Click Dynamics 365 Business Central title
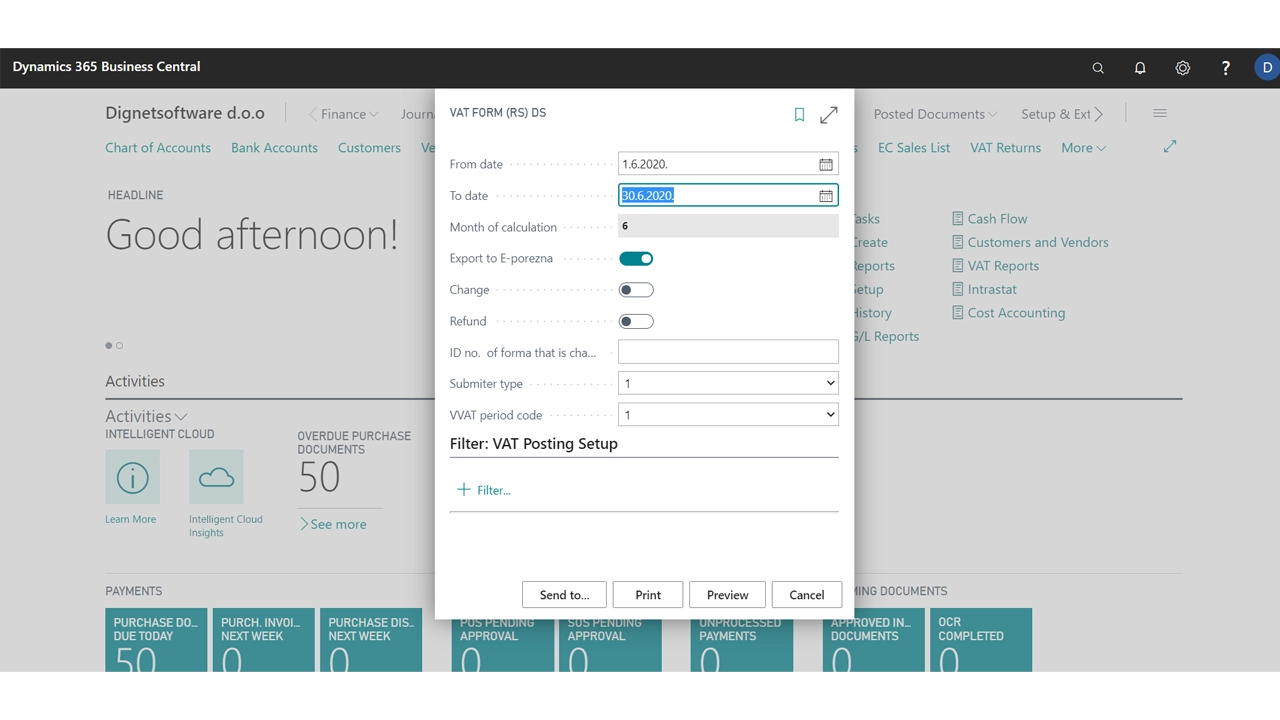 tap(106, 67)
